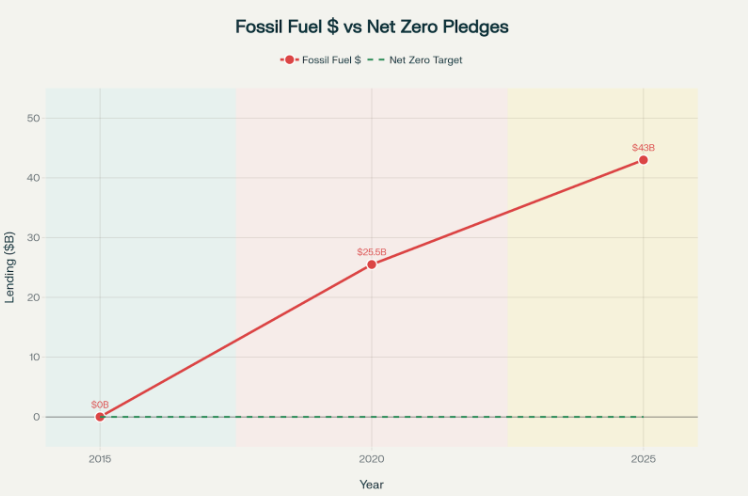Click the 2025 x-axis tick label
The width and height of the screenshot is (749, 496).
point(643,459)
